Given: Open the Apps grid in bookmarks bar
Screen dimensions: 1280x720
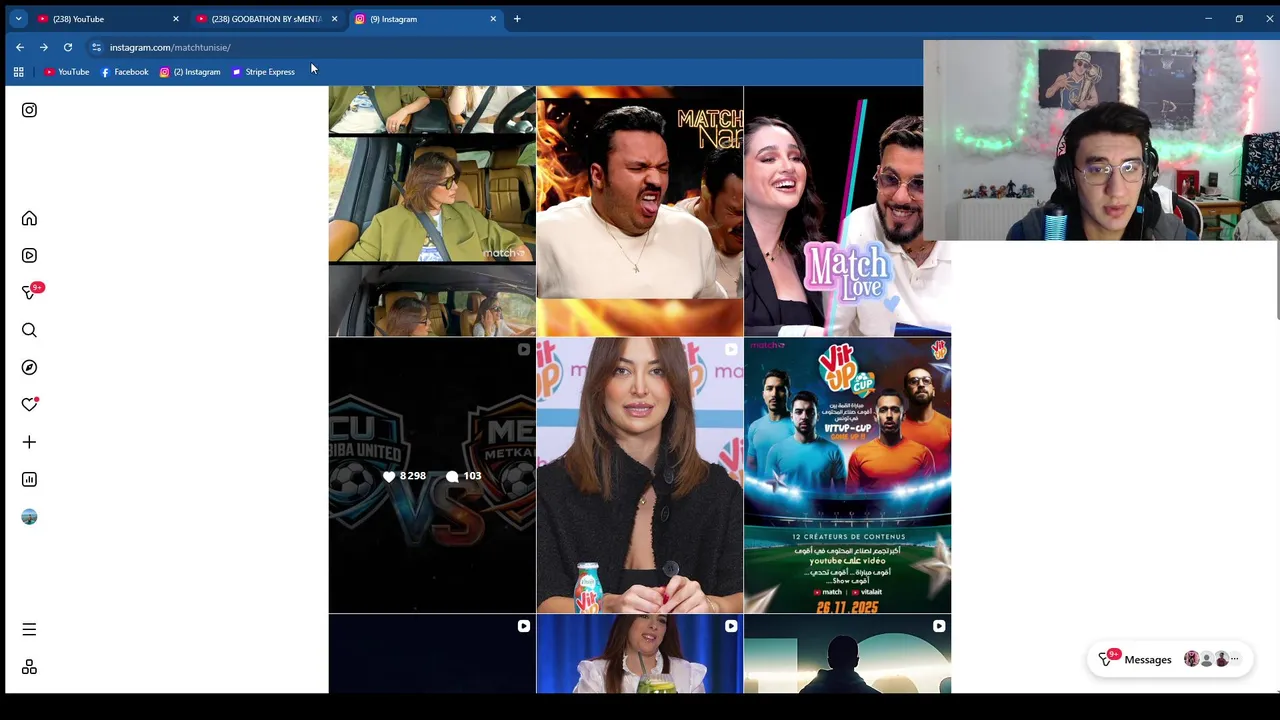Looking at the screenshot, I should (18, 72).
